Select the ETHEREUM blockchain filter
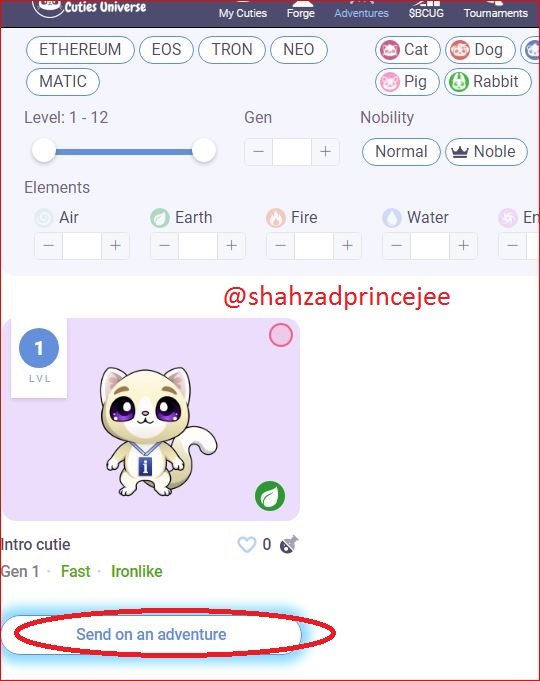The image size is (540, 681). 80,50
